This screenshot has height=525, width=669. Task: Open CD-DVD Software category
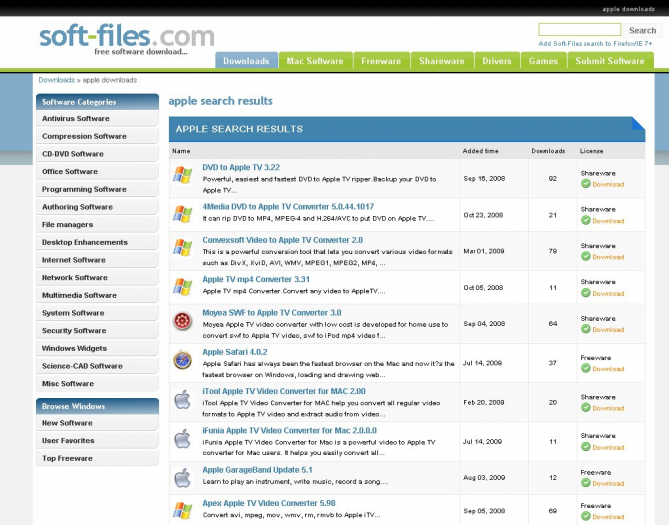click(x=97, y=154)
